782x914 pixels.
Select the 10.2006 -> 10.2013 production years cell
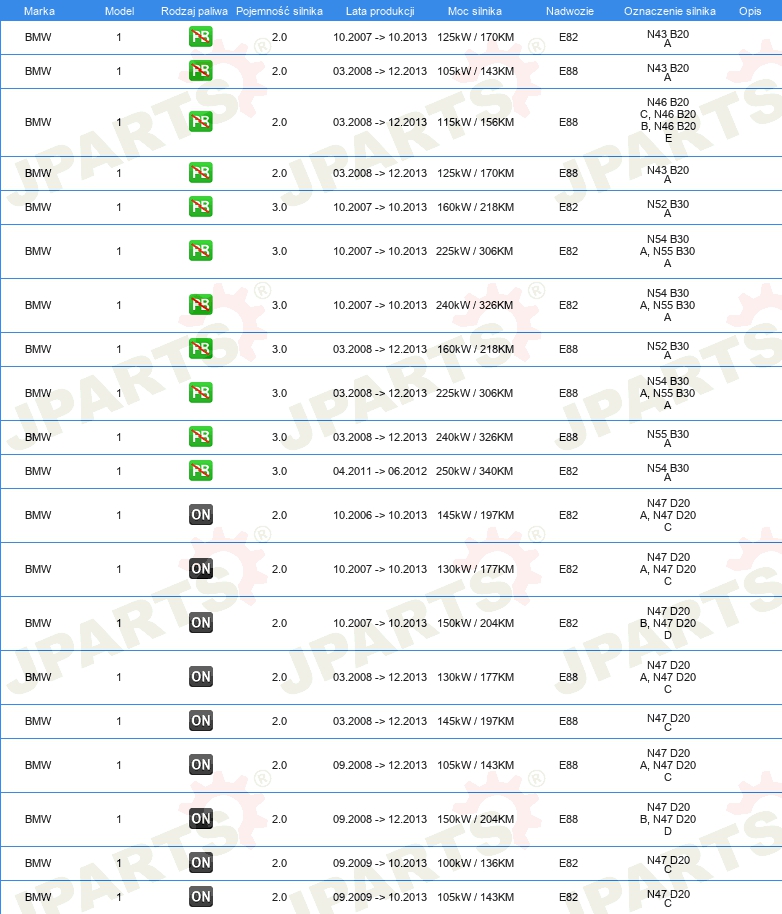(x=380, y=515)
